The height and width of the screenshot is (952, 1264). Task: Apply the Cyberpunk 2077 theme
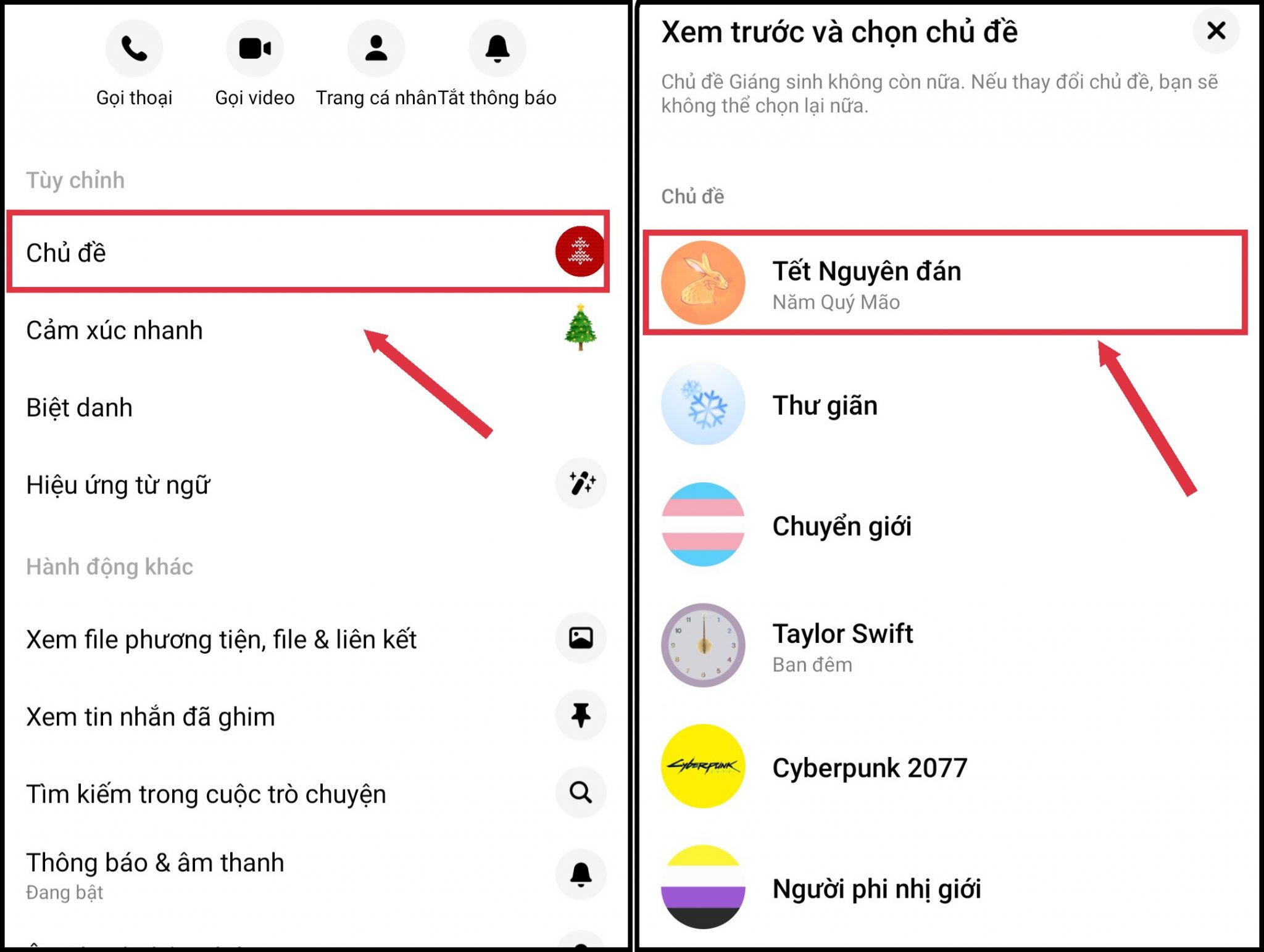[869, 768]
